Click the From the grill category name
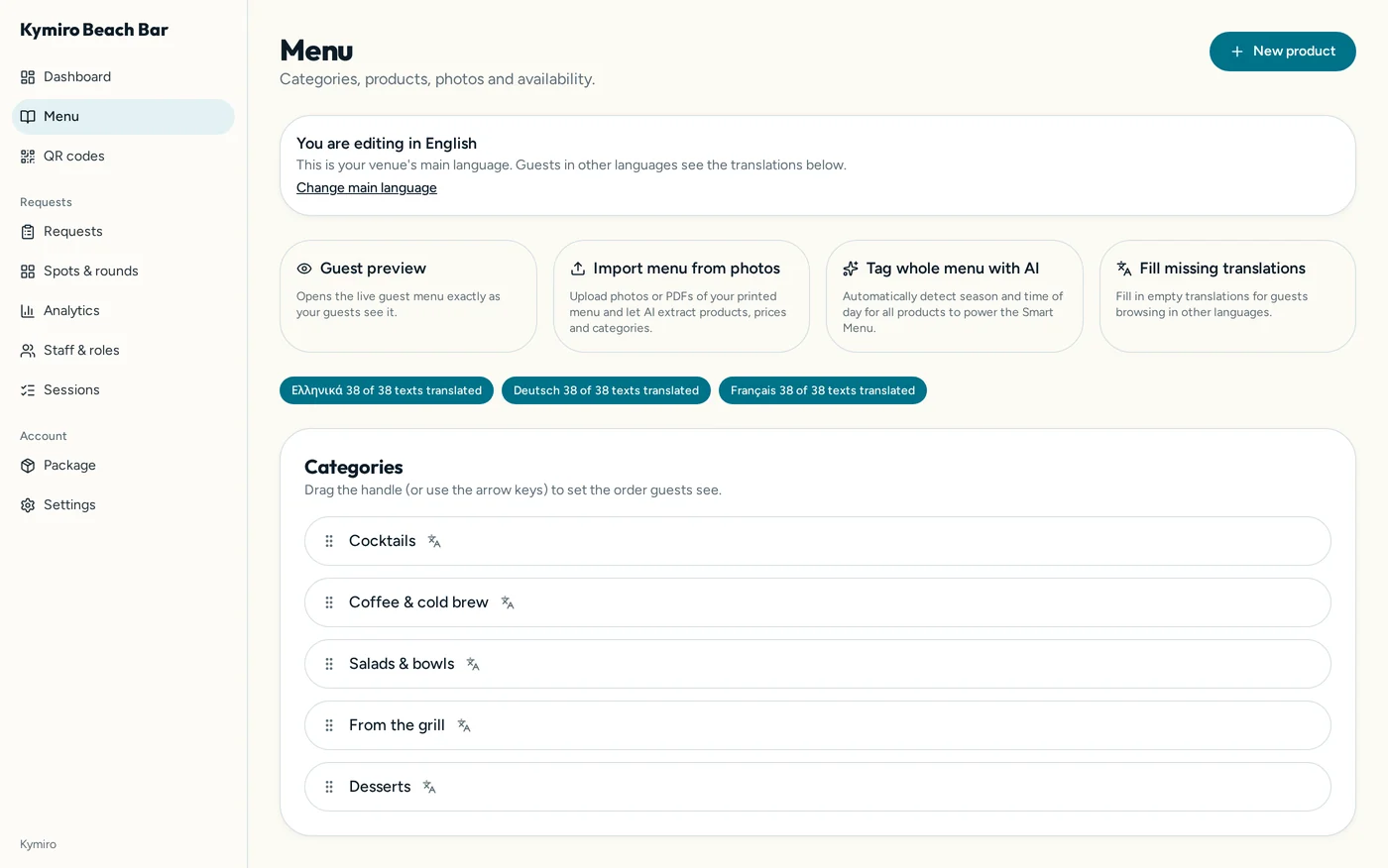Viewport: 1388px width, 868px height. pos(397,725)
